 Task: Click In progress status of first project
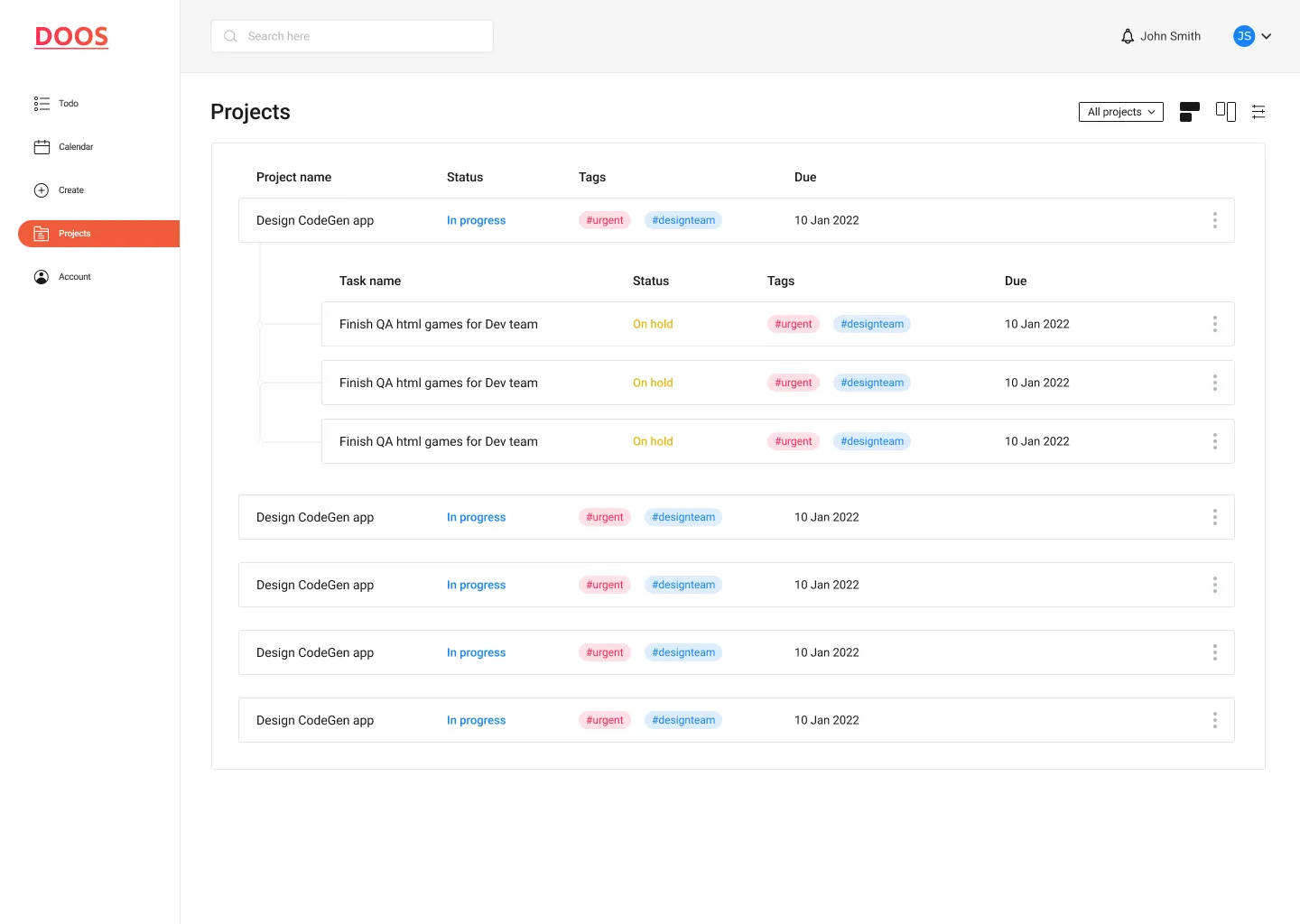click(x=476, y=220)
